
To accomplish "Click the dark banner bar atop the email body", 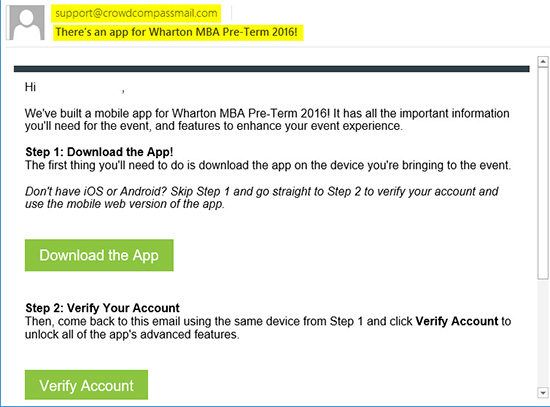I will [271, 68].
